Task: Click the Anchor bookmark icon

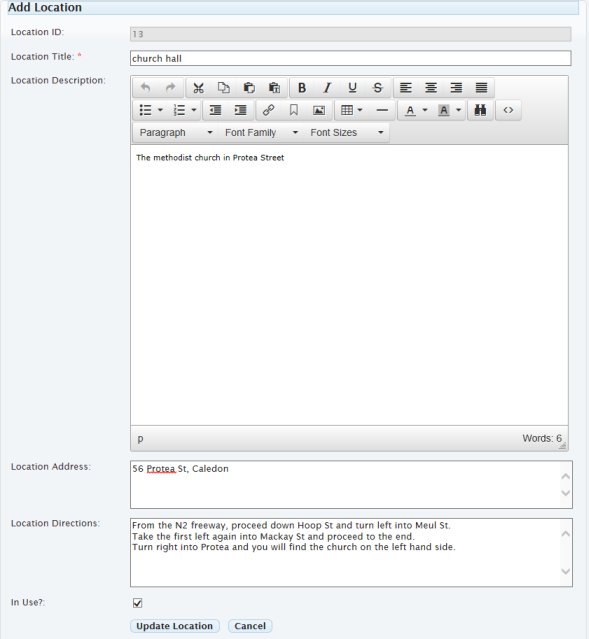Action: pyautogui.click(x=293, y=110)
